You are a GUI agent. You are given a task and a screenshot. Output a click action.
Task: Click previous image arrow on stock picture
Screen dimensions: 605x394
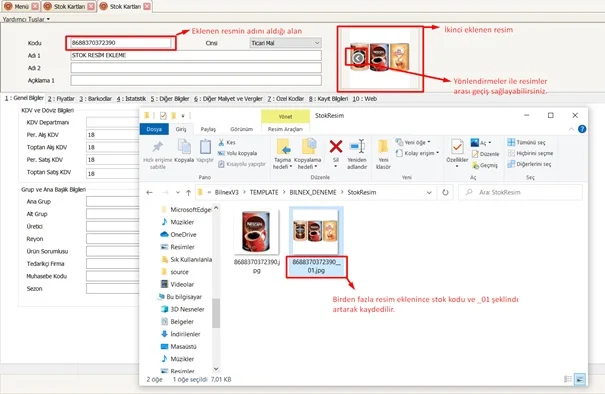pyautogui.click(x=358, y=58)
